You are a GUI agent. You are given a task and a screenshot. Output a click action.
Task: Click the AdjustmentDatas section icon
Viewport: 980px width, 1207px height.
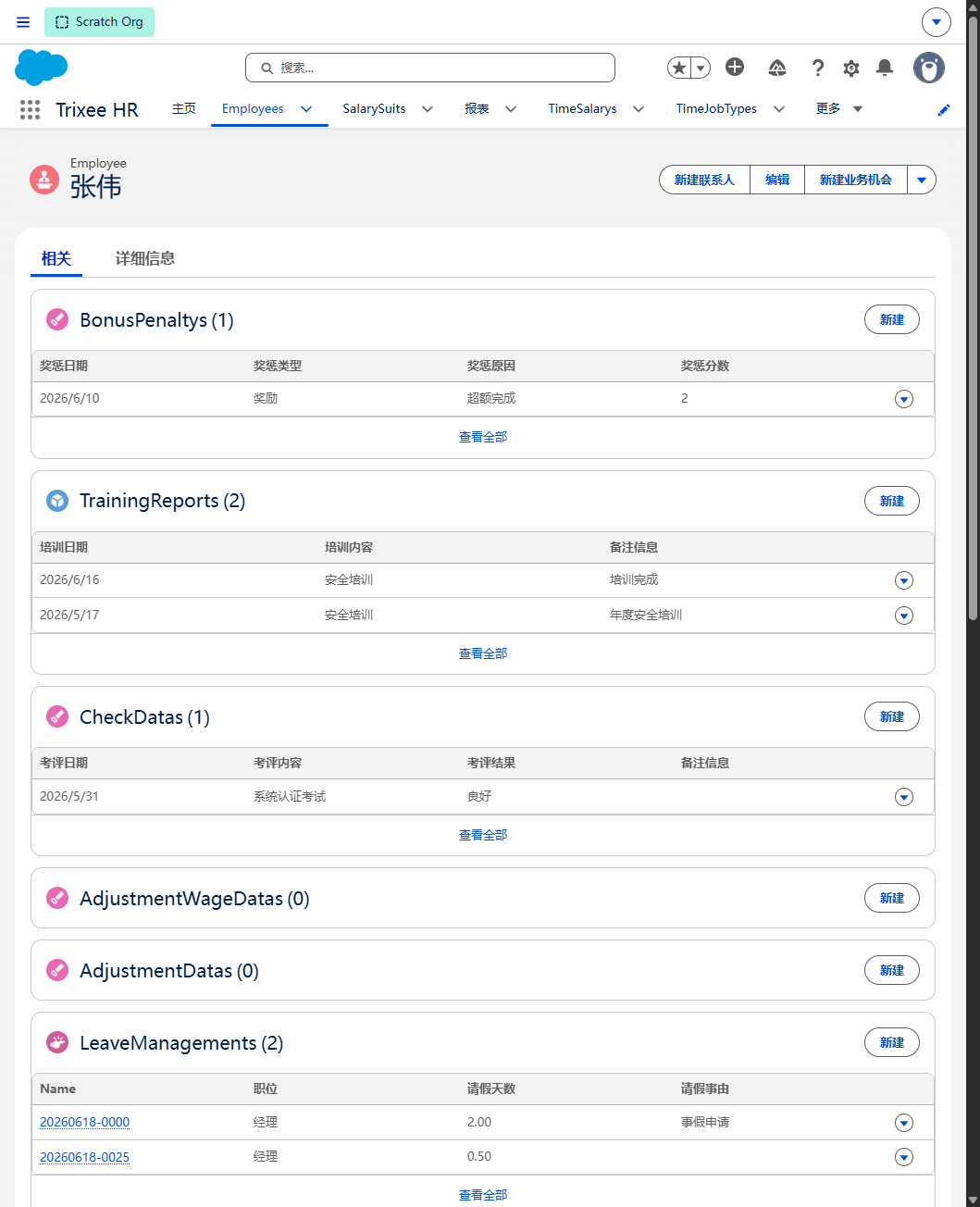[x=57, y=970]
